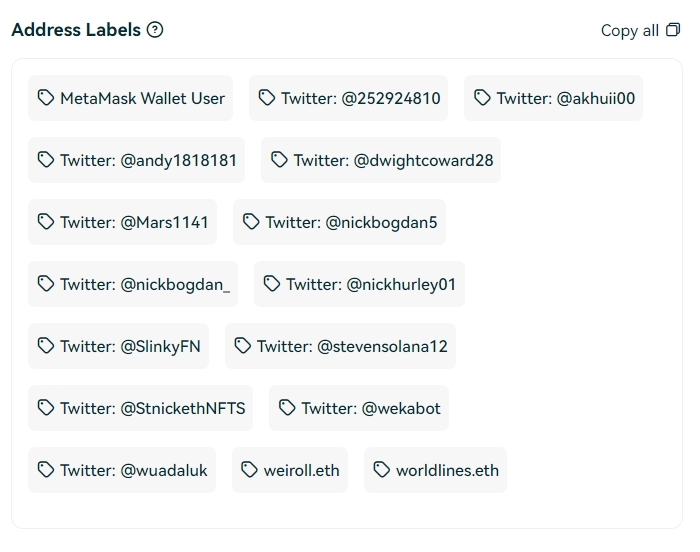Click the tag icon on weiroll.eth

pos(250,470)
